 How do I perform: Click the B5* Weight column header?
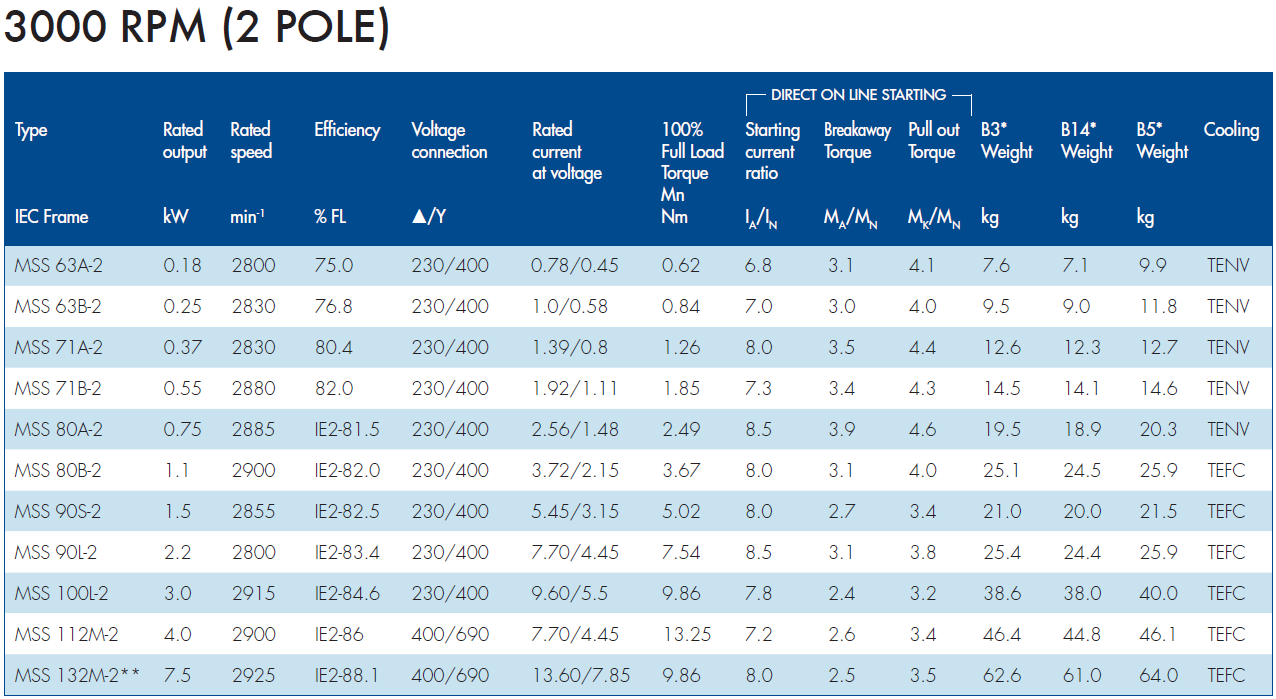[x=1162, y=140]
